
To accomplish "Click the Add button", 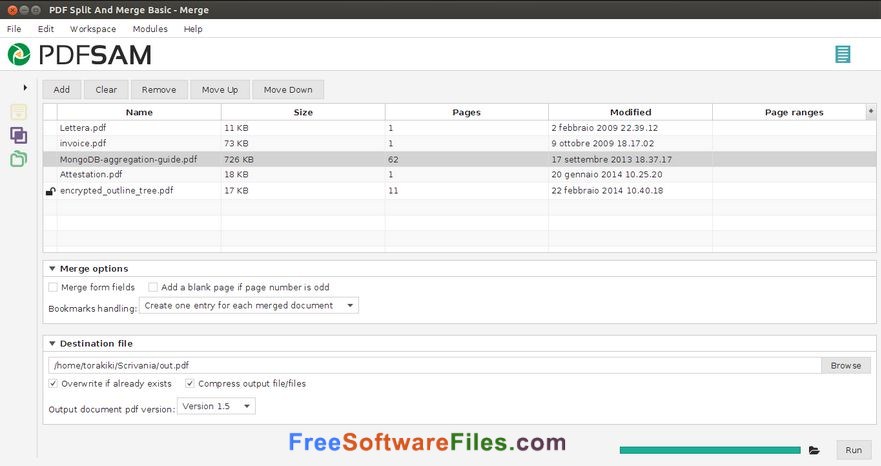I will tap(62, 89).
